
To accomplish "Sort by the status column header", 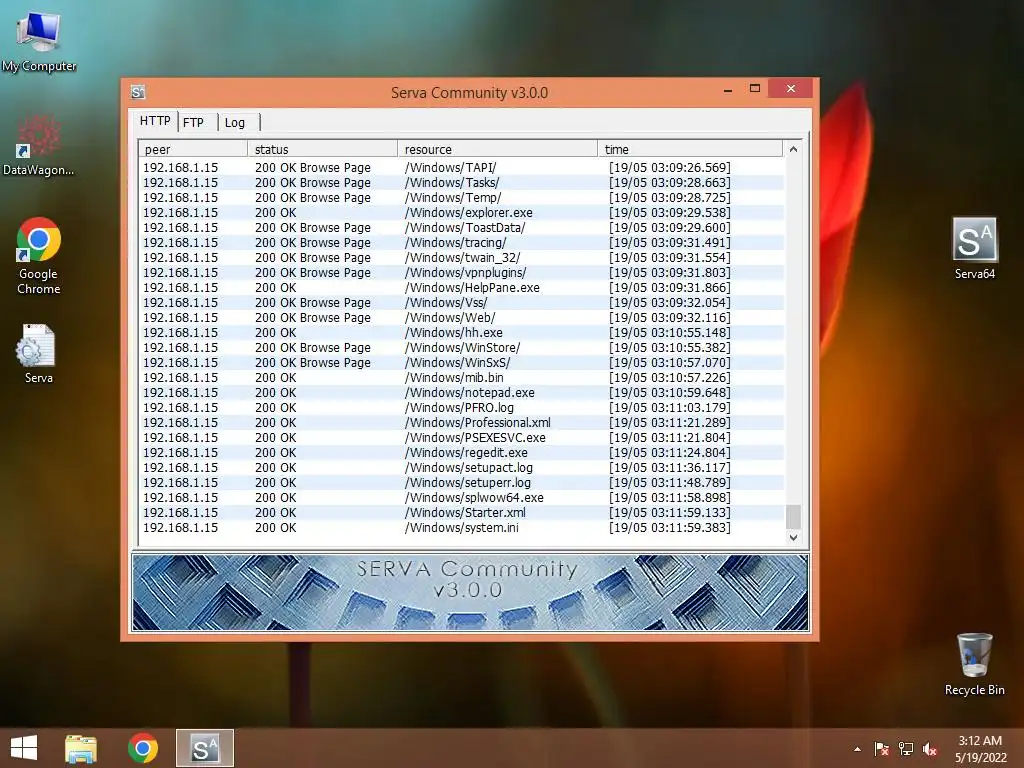I will [323, 150].
